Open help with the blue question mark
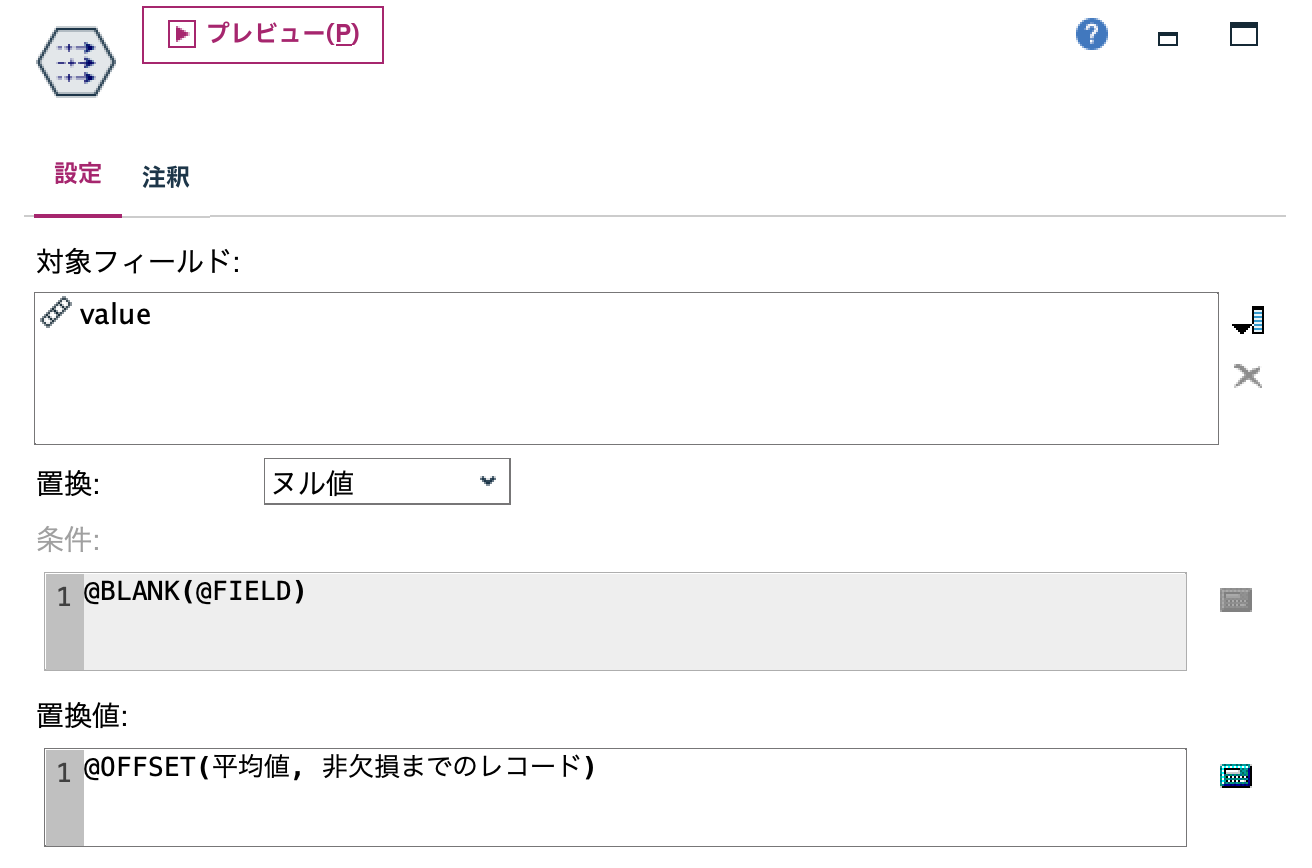Image resolution: width=1312 pixels, height=868 pixels. [x=1091, y=33]
